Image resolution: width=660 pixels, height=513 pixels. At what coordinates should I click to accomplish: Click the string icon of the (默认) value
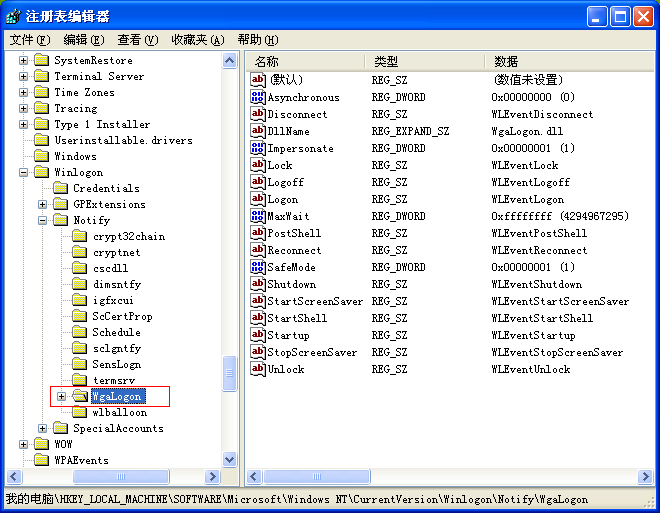tap(258, 80)
